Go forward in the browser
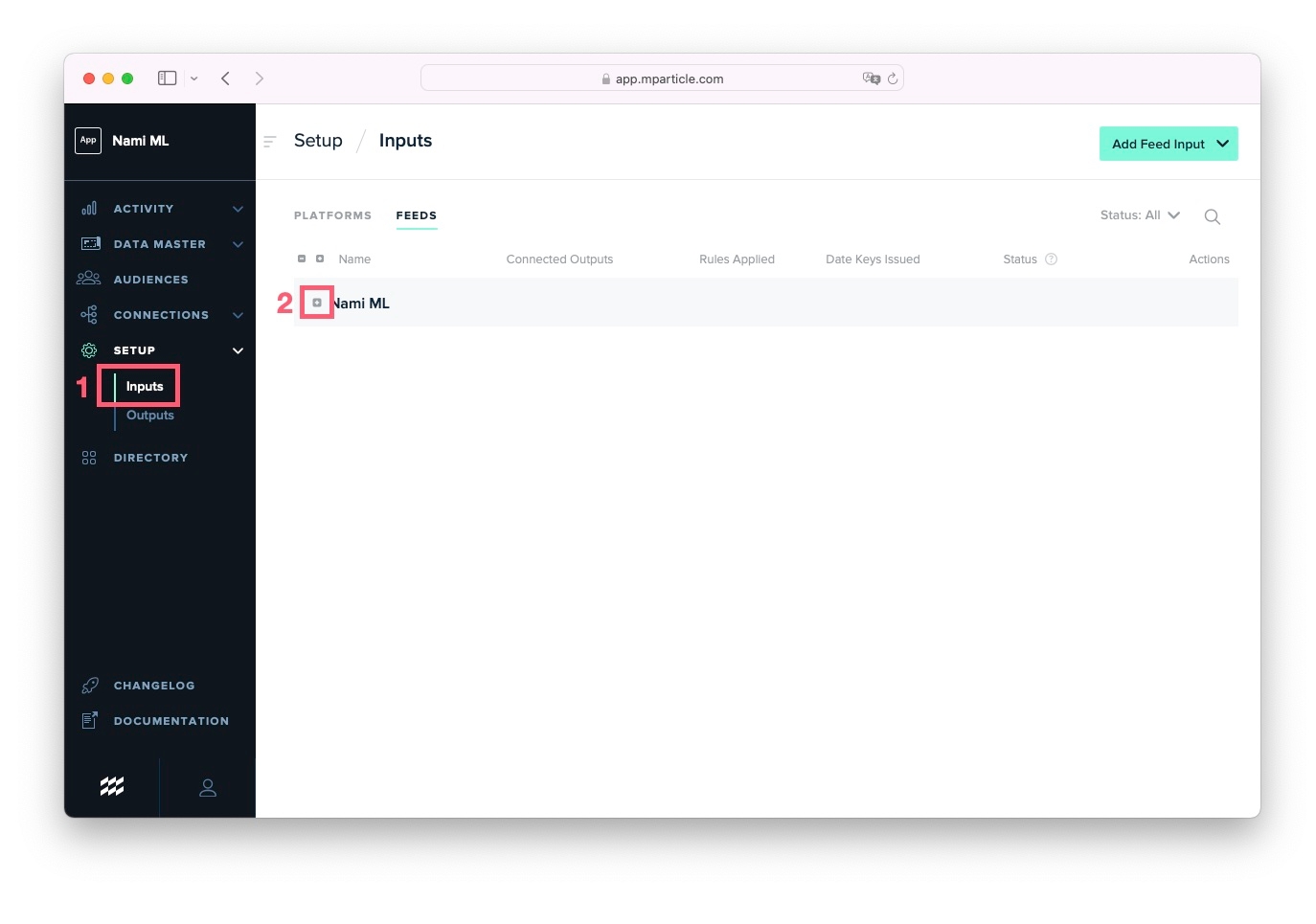 point(260,79)
